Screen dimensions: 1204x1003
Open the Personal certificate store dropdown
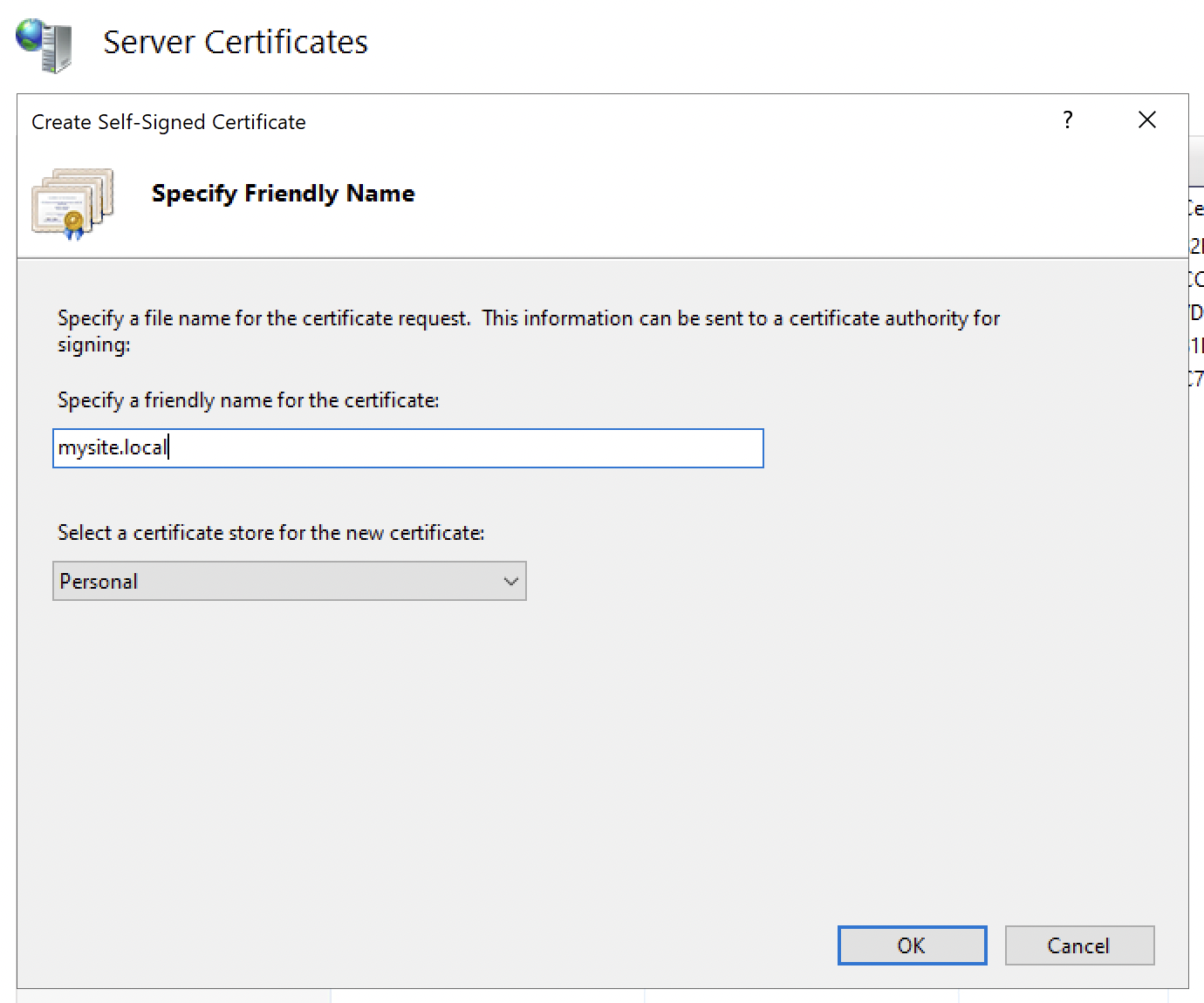[290, 581]
